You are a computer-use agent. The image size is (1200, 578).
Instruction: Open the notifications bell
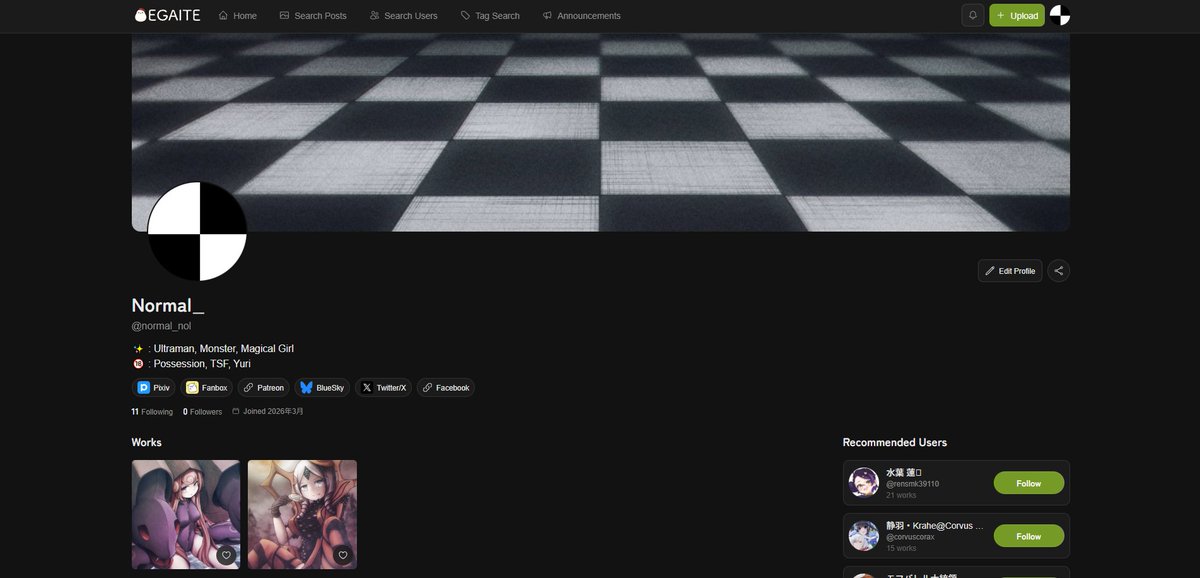[x=973, y=15]
